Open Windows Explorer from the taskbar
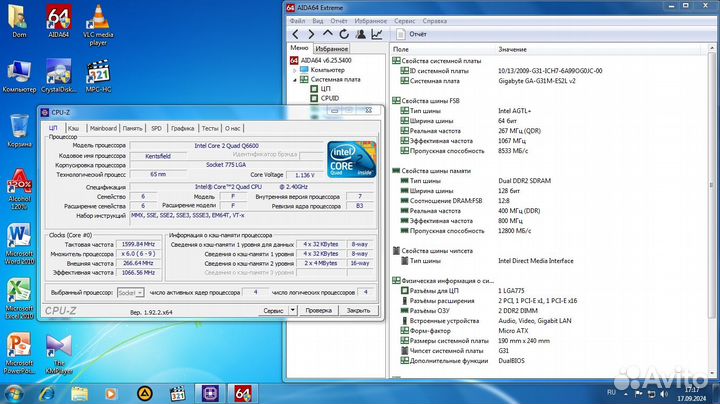This screenshot has width=720, height=404. click(x=79, y=393)
